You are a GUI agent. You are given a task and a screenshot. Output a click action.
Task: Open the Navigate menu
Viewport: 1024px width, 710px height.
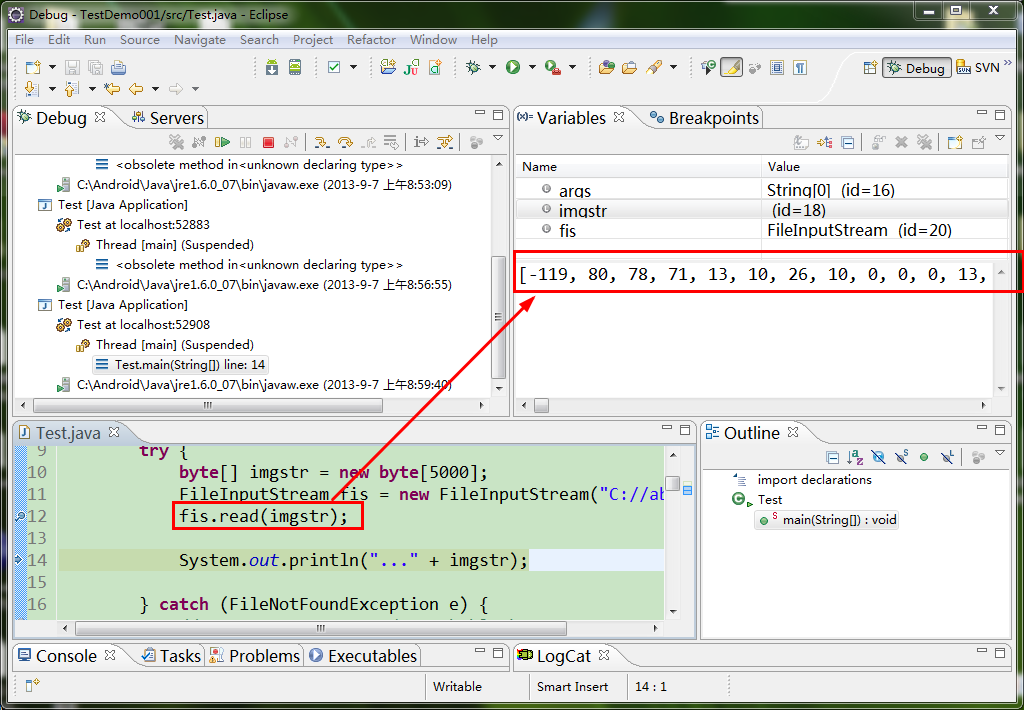point(200,39)
